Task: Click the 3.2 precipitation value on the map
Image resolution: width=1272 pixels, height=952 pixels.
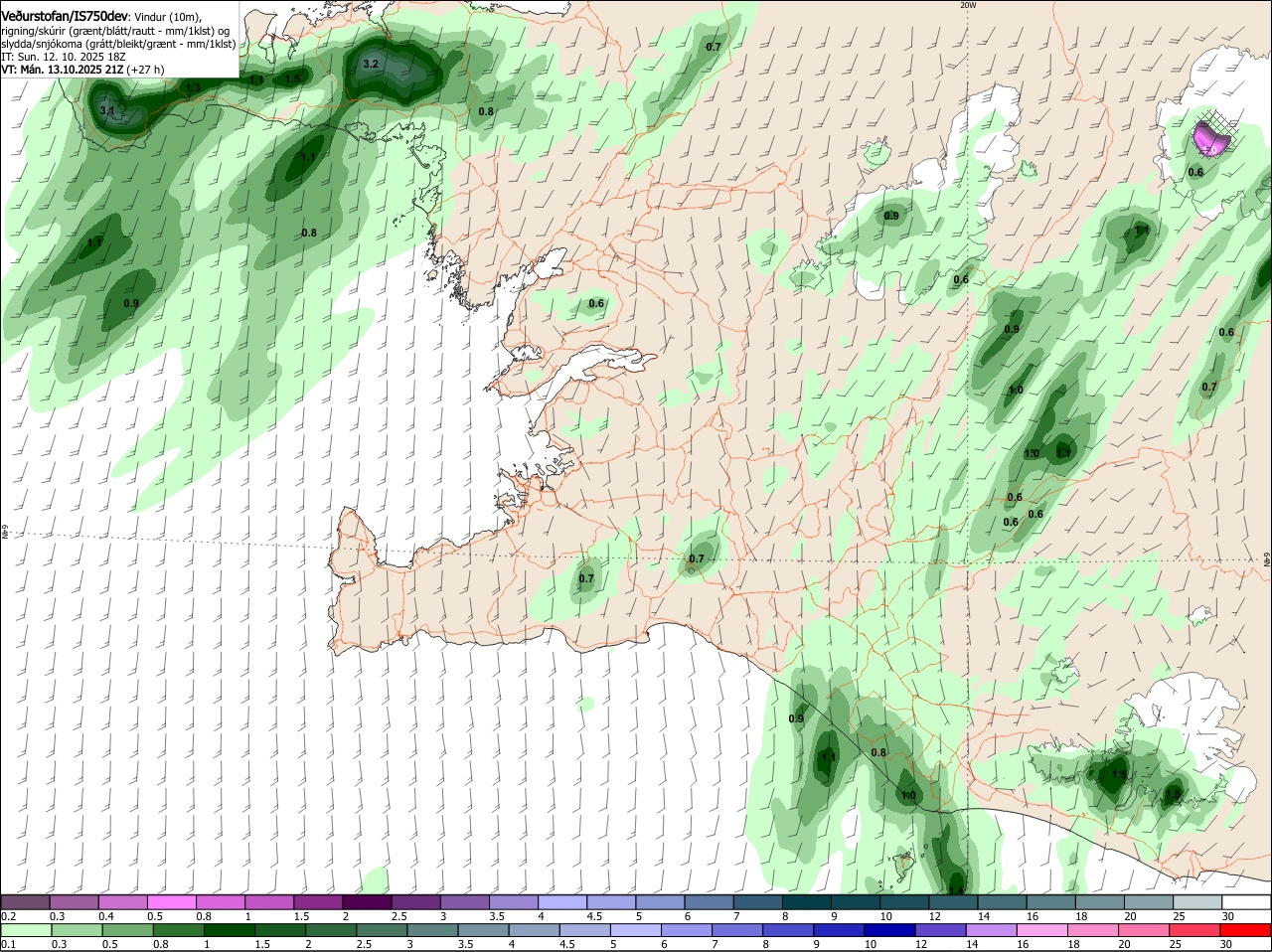Action: (x=371, y=64)
